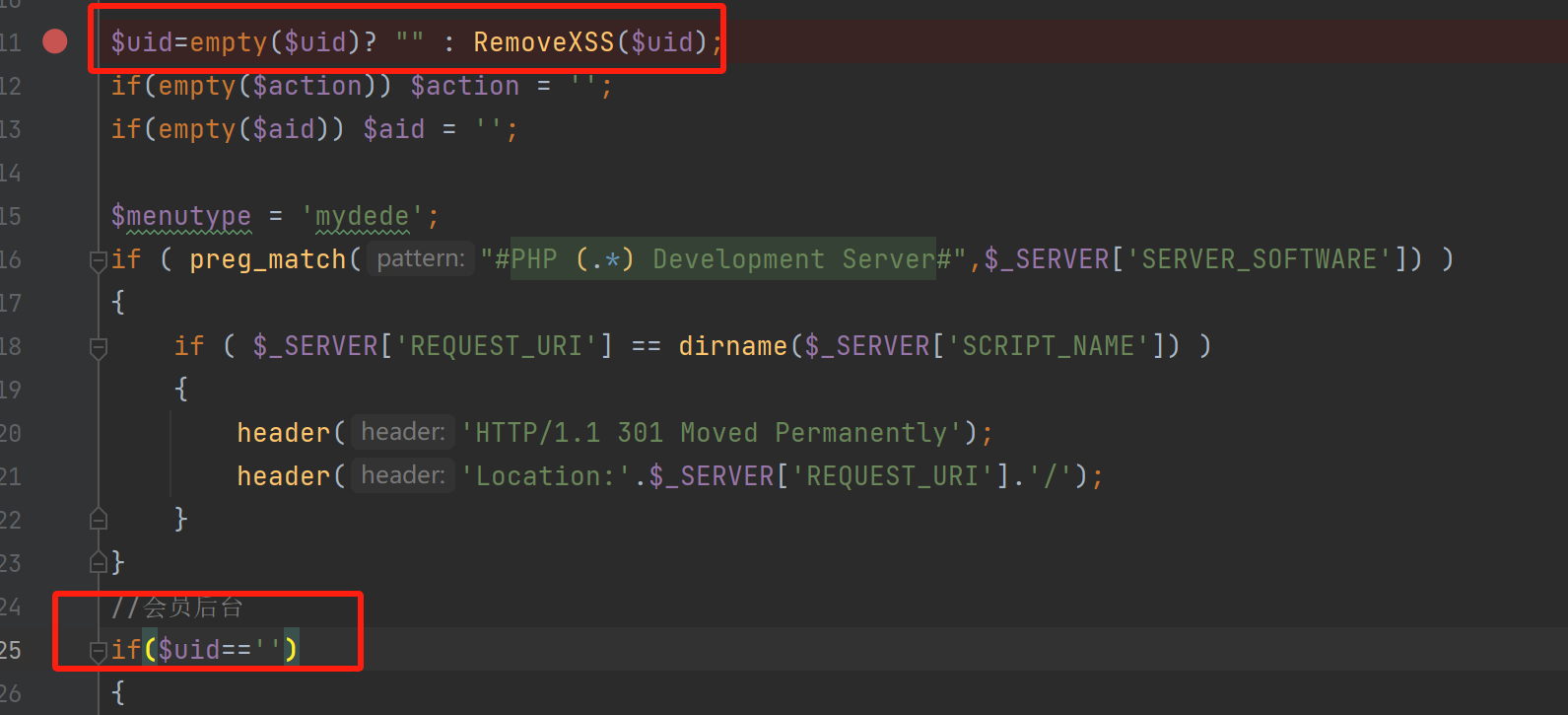Fold the if($uid=='') block

pos(98,650)
